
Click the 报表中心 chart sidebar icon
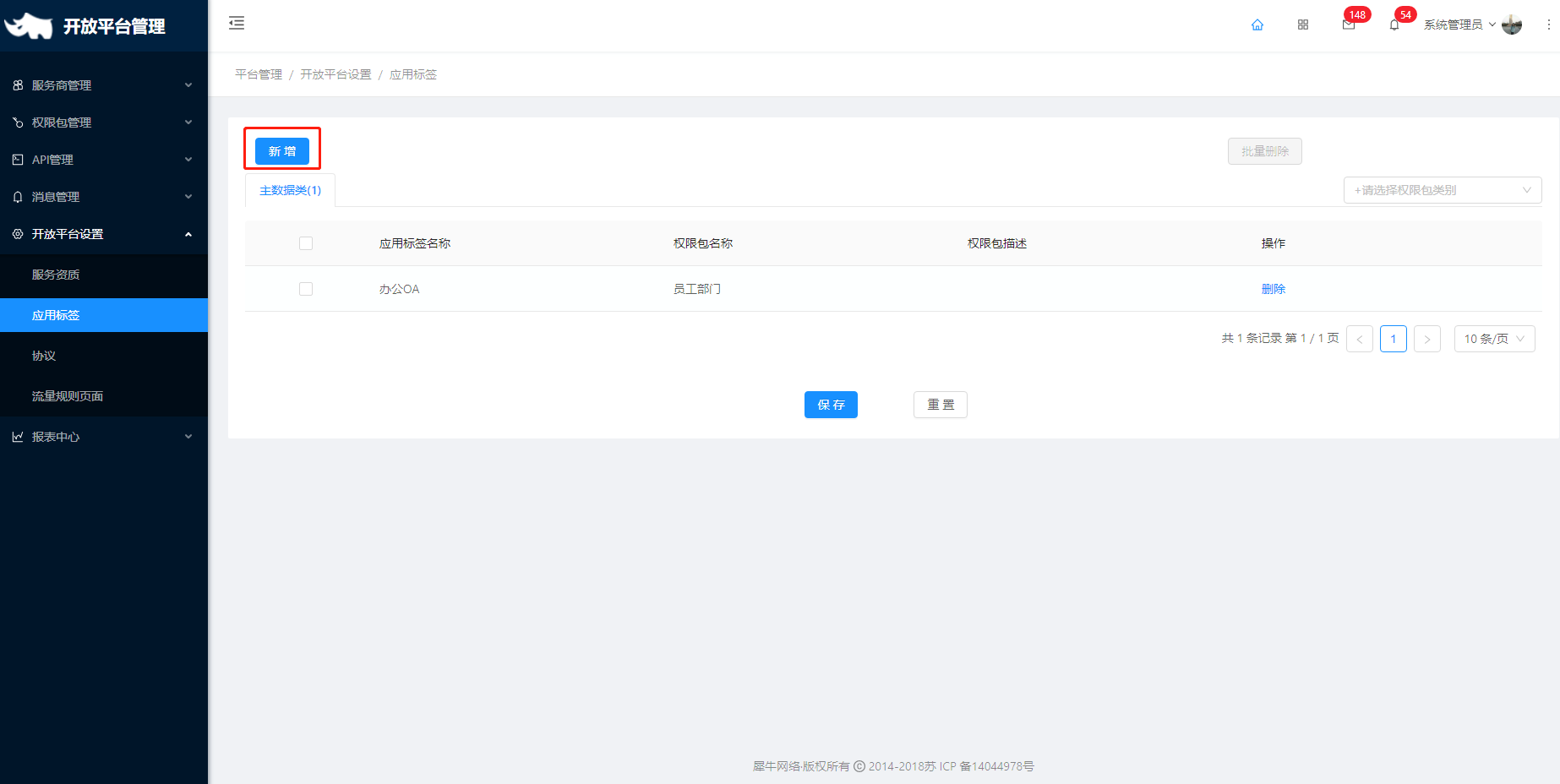(18, 437)
